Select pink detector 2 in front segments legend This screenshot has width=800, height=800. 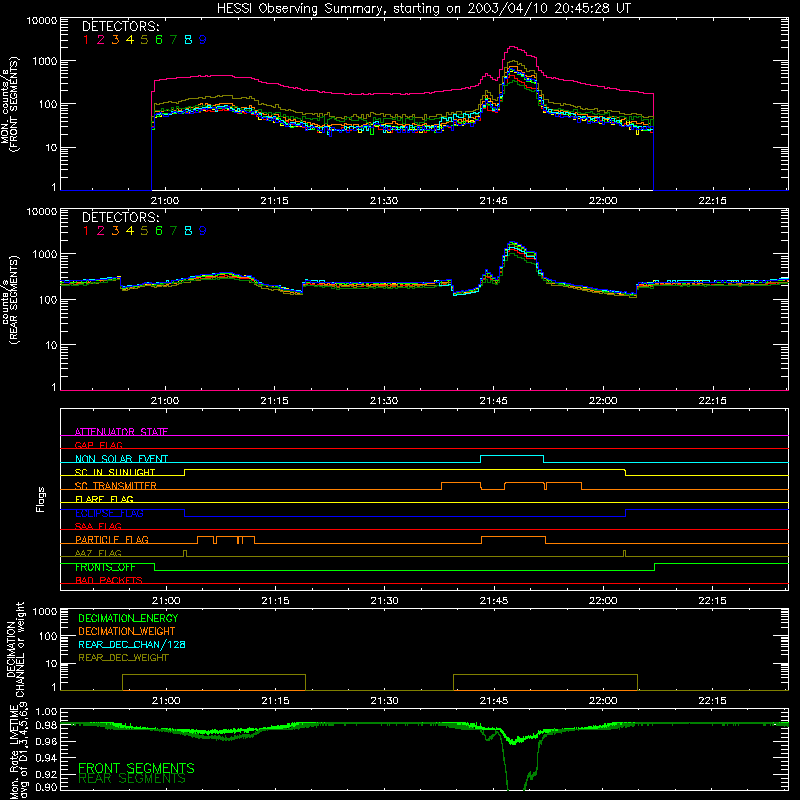coord(101,40)
